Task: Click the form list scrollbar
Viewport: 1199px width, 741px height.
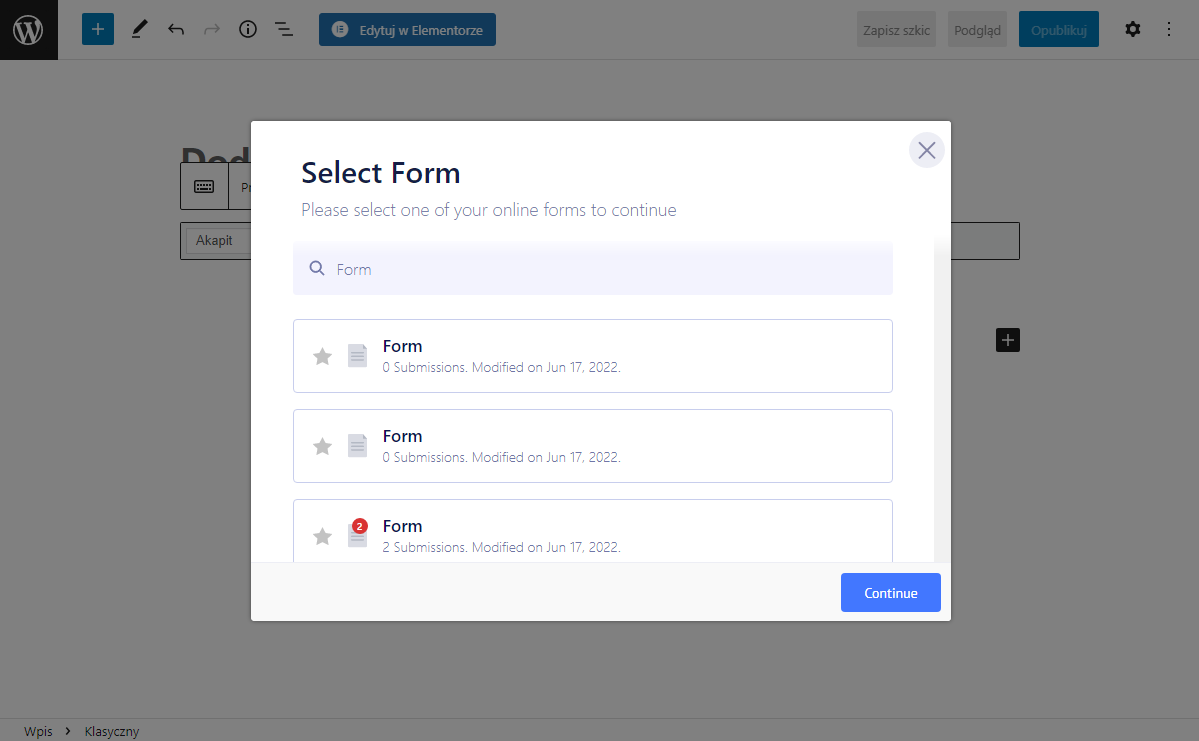Action: [x=942, y=400]
